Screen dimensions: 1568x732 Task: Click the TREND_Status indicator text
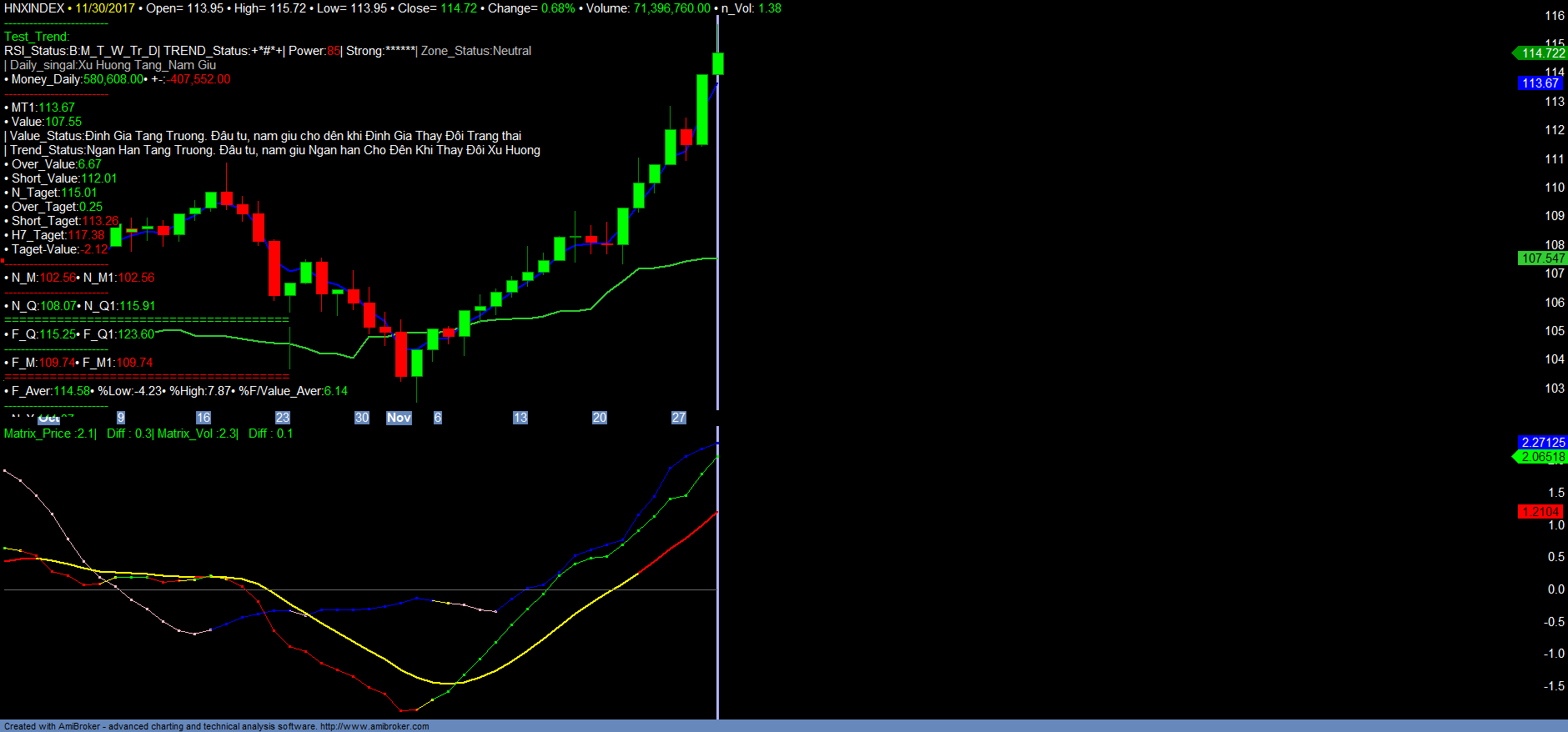[x=224, y=51]
